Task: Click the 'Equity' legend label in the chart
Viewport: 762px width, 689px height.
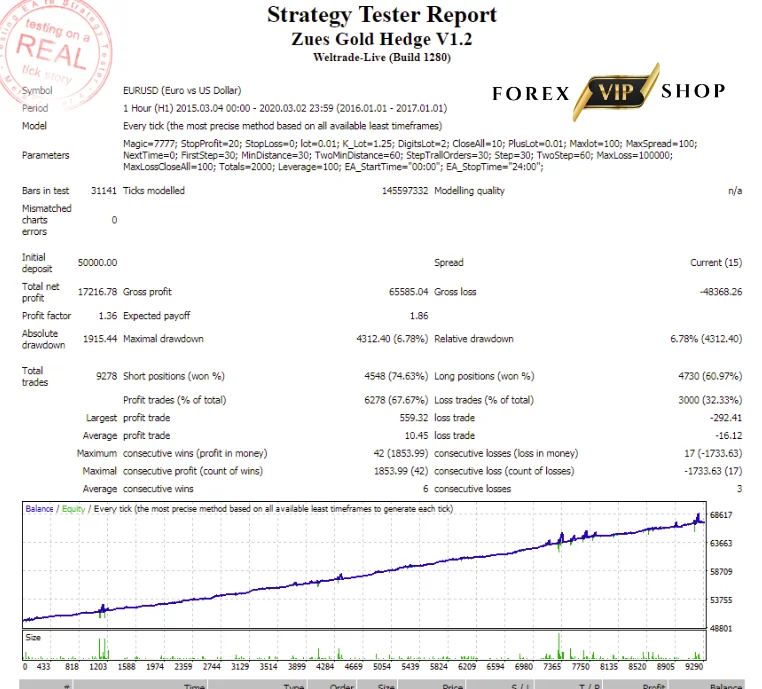Action: coord(73,509)
